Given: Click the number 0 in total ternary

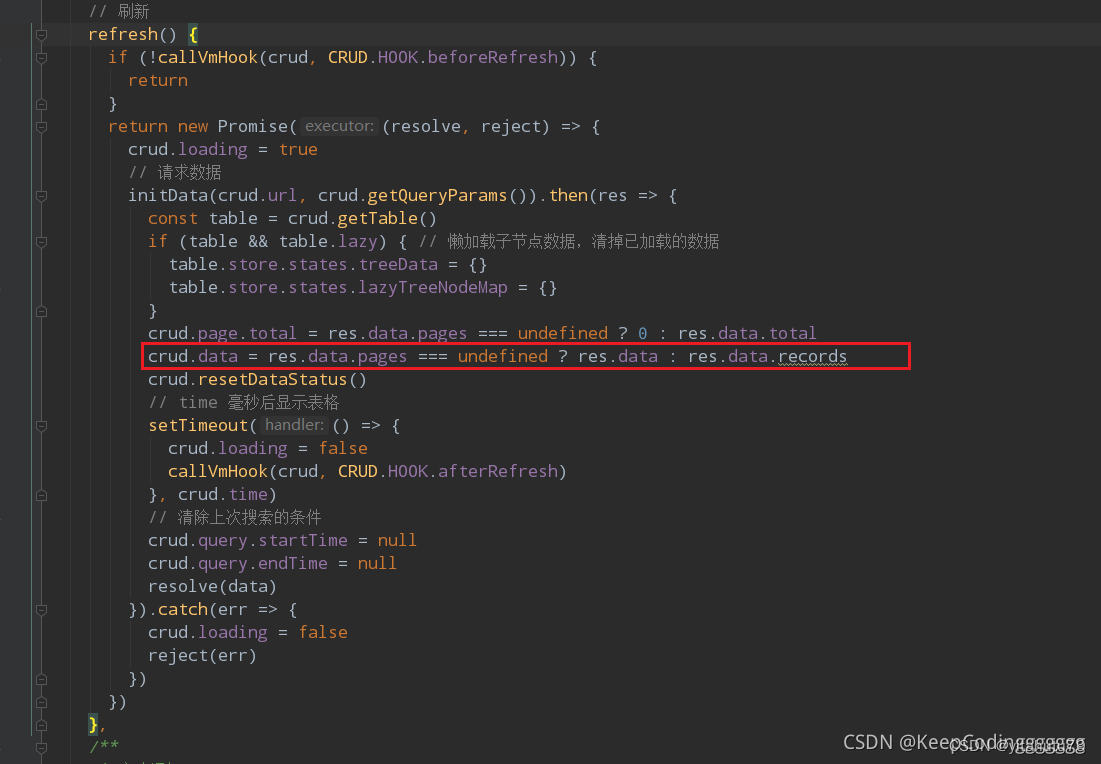Looking at the screenshot, I should (x=642, y=333).
